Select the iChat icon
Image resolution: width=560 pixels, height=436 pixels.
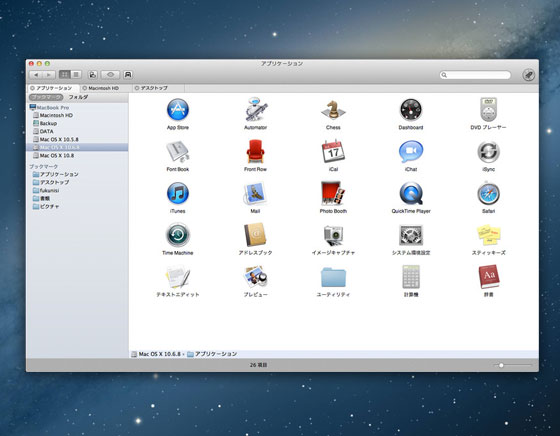tap(411, 152)
